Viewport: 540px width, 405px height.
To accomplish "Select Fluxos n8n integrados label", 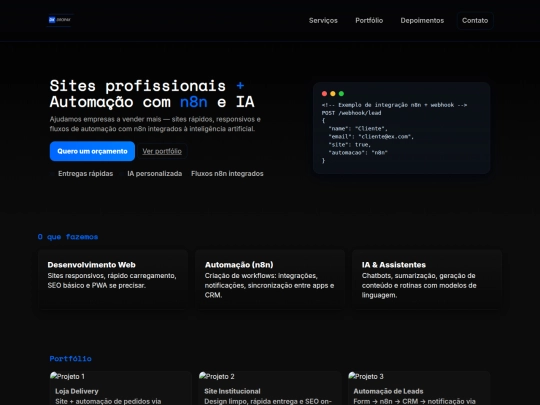I will pos(227,174).
